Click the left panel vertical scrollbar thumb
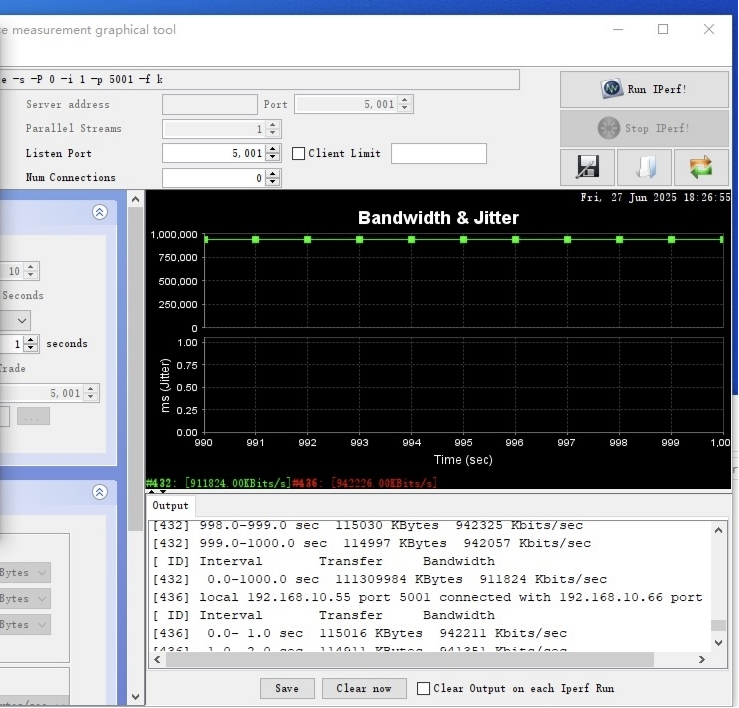This screenshot has height=708, width=739. coord(136,369)
